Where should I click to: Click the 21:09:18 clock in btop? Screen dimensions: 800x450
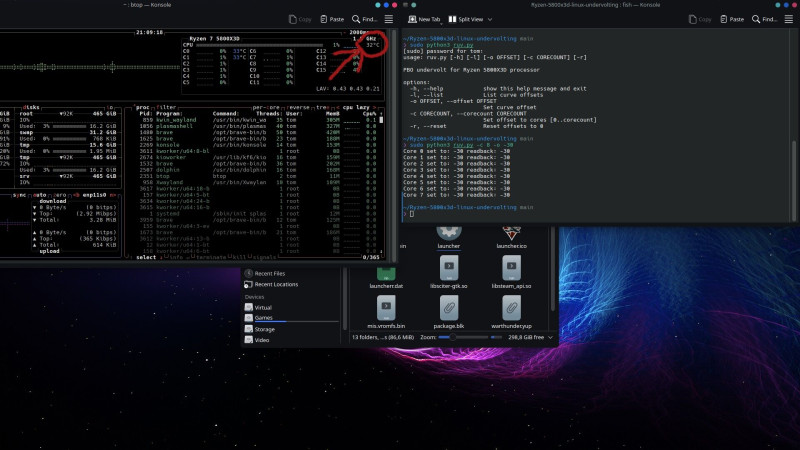pos(149,32)
